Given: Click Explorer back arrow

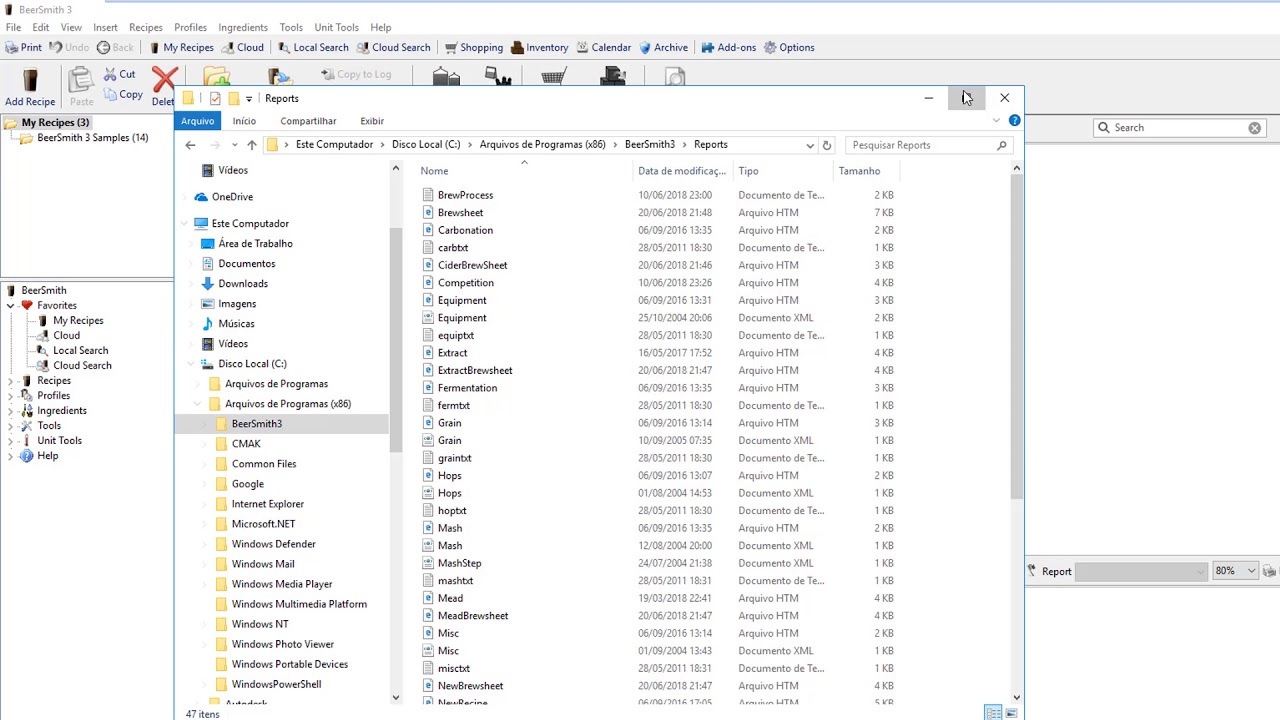Looking at the screenshot, I should coord(190,145).
